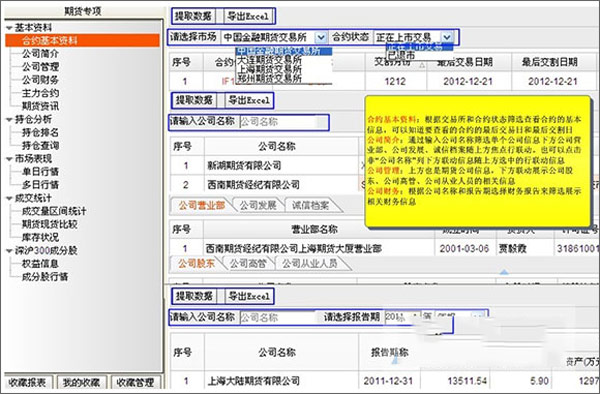Click the 2012-12-21 last trading date cell
The width and height of the screenshot is (600, 394).
(x=468, y=81)
